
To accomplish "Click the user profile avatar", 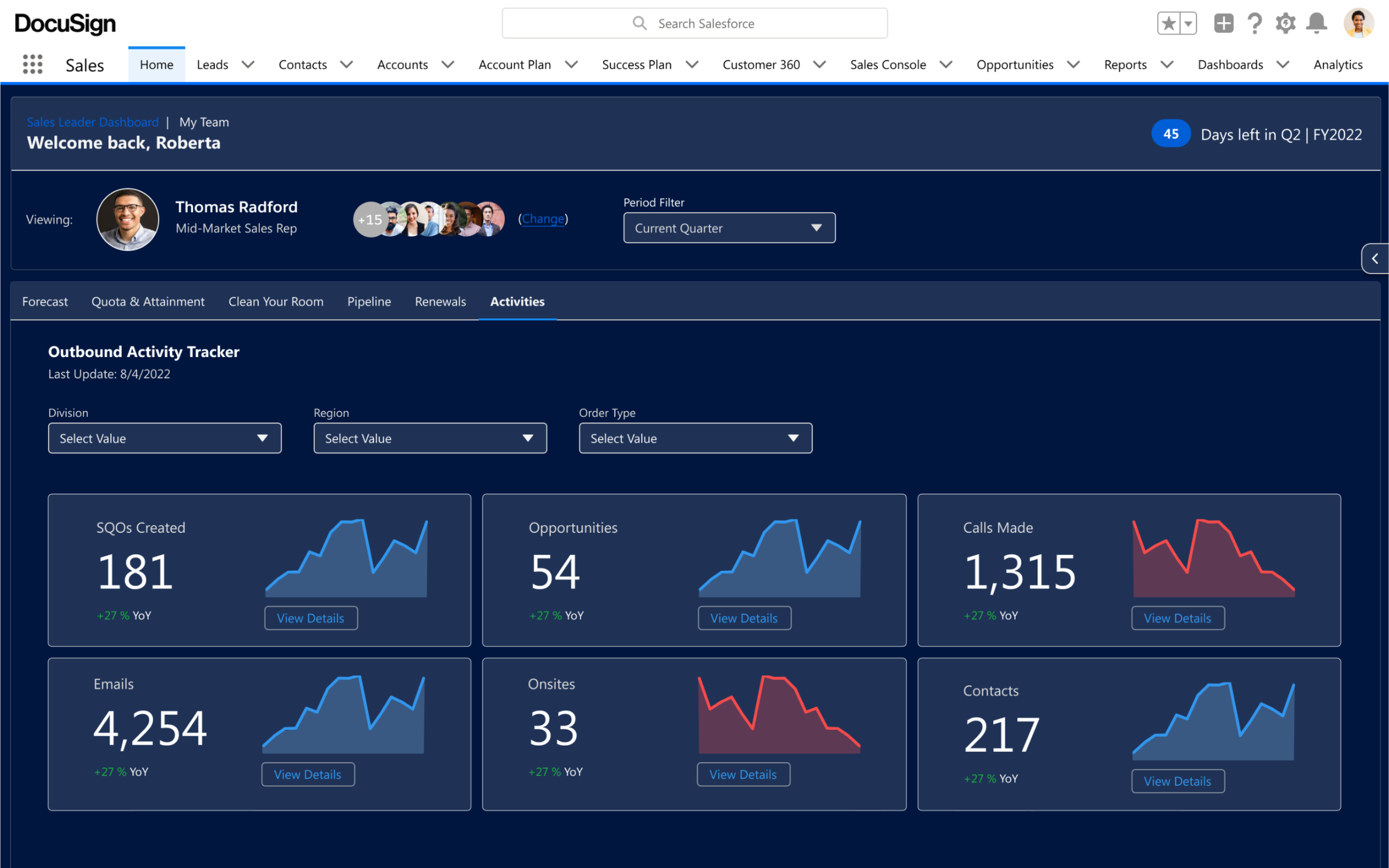I will click(1358, 23).
